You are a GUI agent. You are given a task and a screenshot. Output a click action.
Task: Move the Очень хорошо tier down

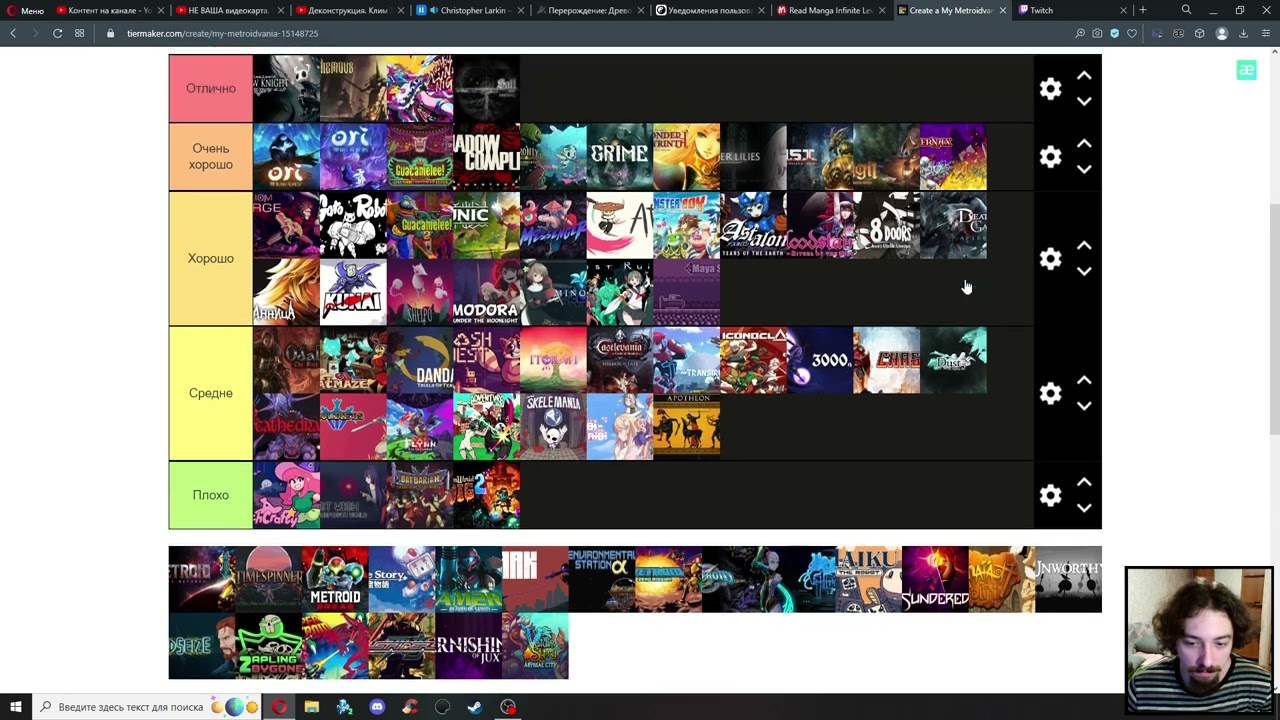point(1084,170)
